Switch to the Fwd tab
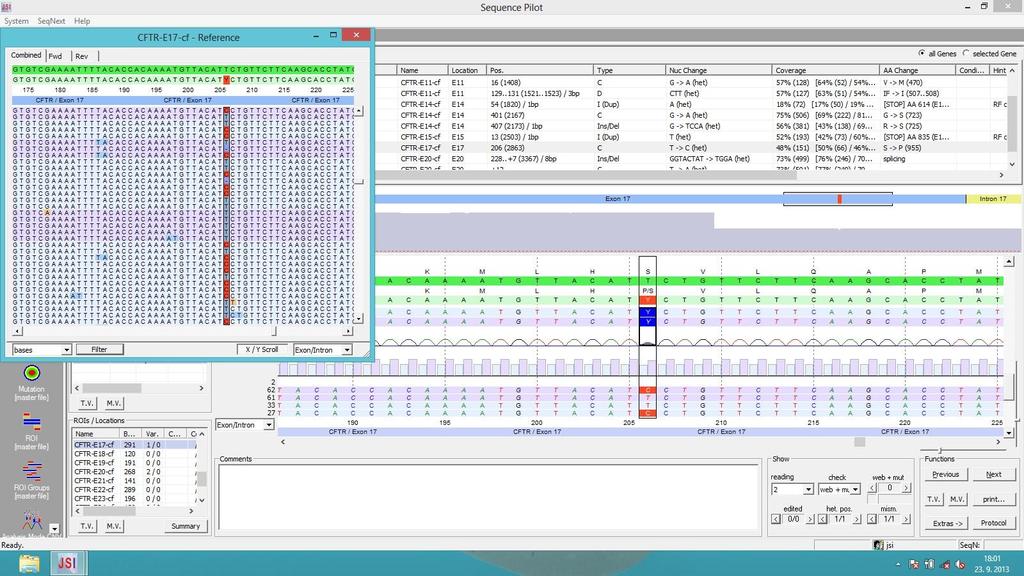 point(56,56)
